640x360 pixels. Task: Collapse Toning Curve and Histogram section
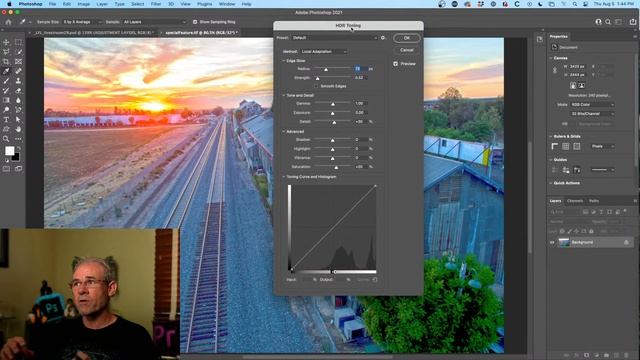click(284, 177)
